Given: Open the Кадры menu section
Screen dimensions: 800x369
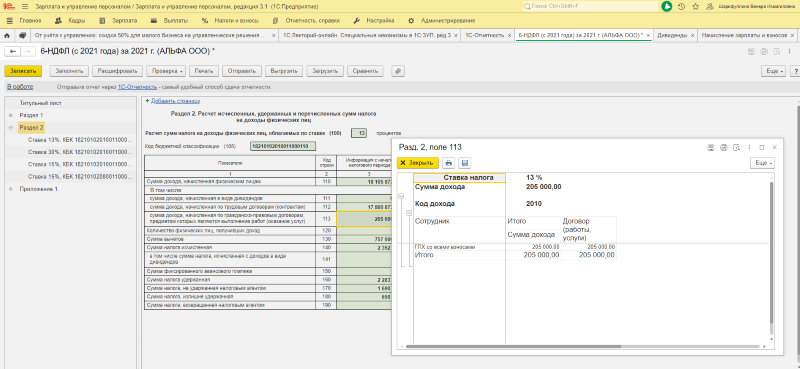Looking at the screenshot, I should click(x=69, y=21).
